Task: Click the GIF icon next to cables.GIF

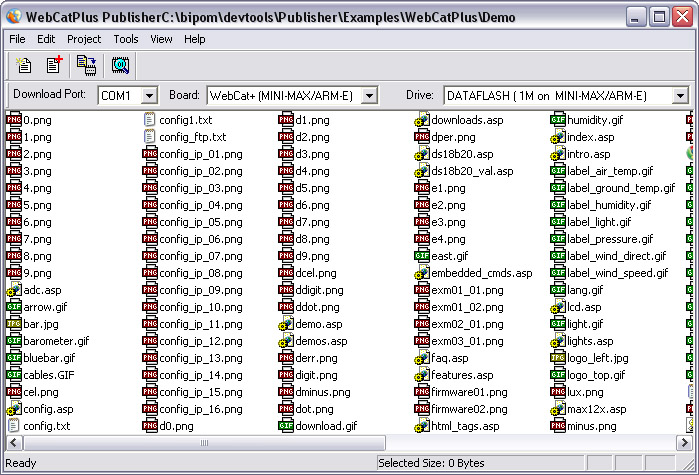Action: point(14,375)
